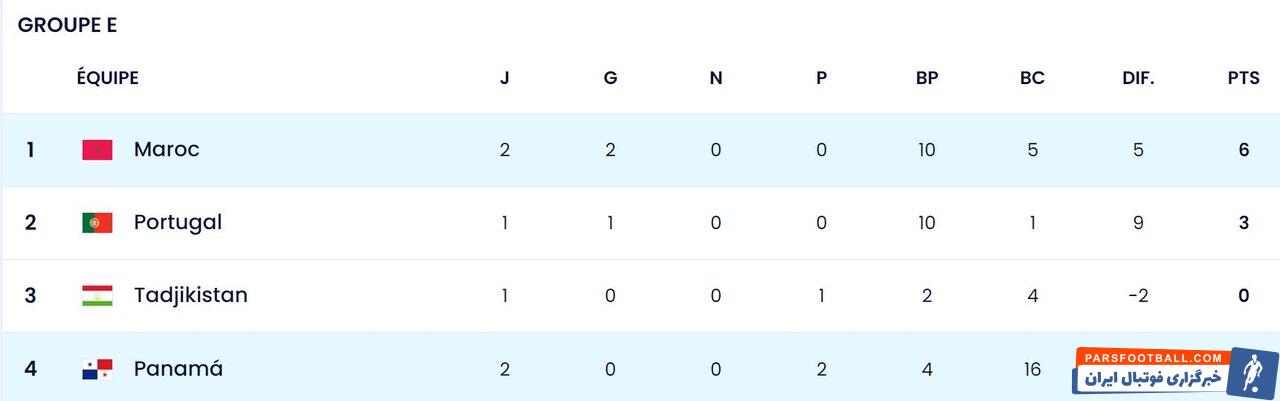Select the Tadjikistan team name
The image size is (1280, 401).
[x=190, y=296]
